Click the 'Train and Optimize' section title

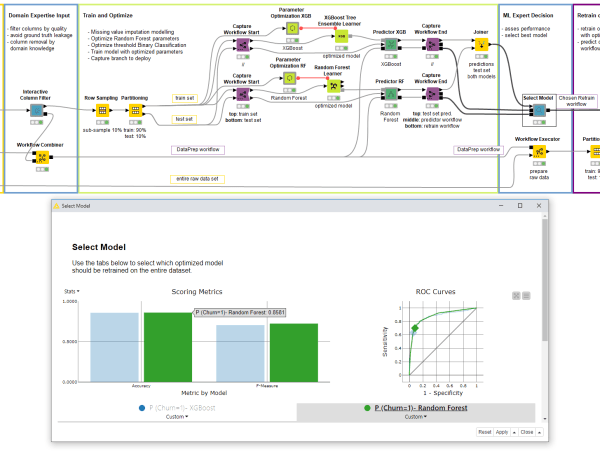pyautogui.click(x=108, y=16)
